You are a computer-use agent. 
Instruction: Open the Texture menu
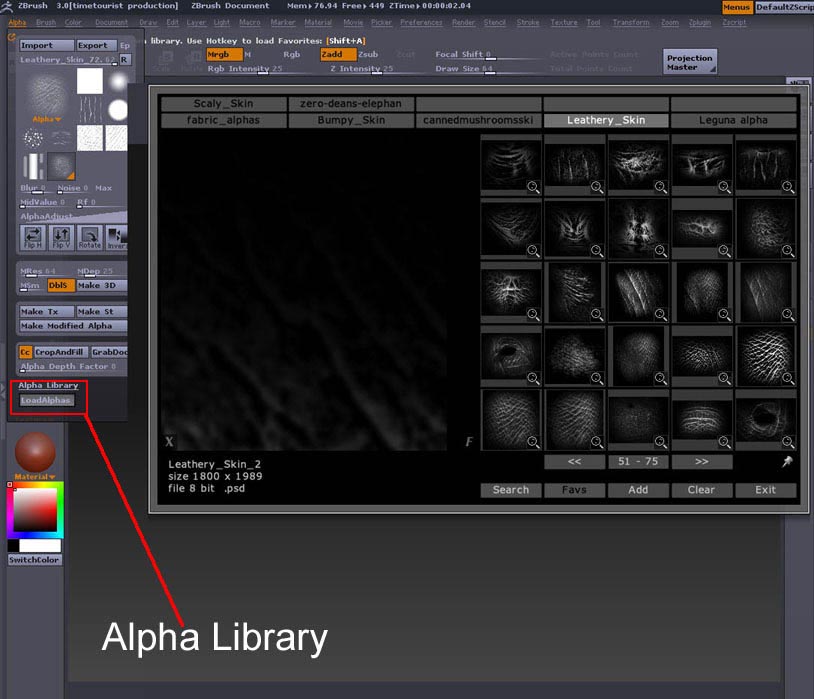coord(563,22)
